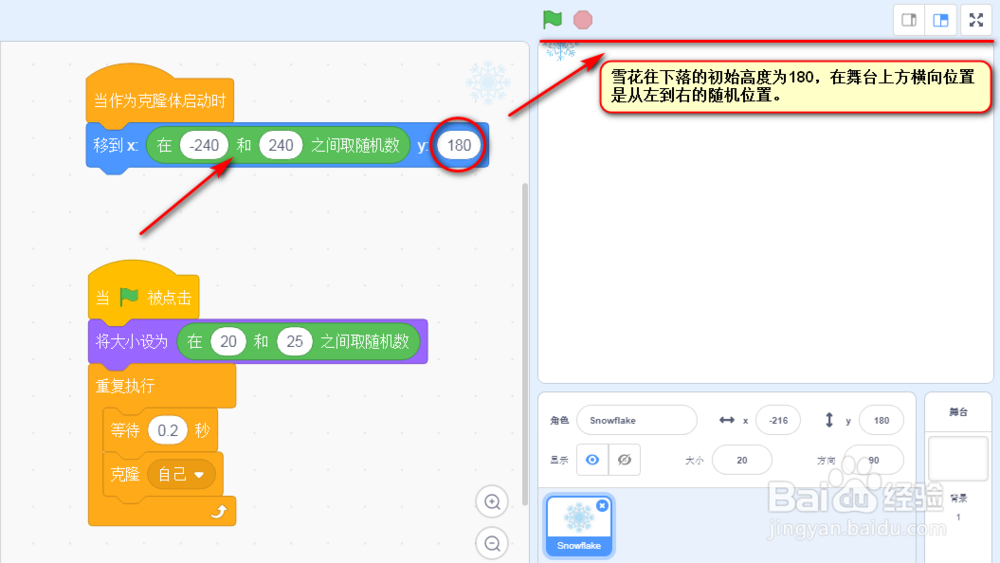Click the snowflake sprite on the stage
The width and height of the screenshot is (1000, 563).
tap(561, 50)
